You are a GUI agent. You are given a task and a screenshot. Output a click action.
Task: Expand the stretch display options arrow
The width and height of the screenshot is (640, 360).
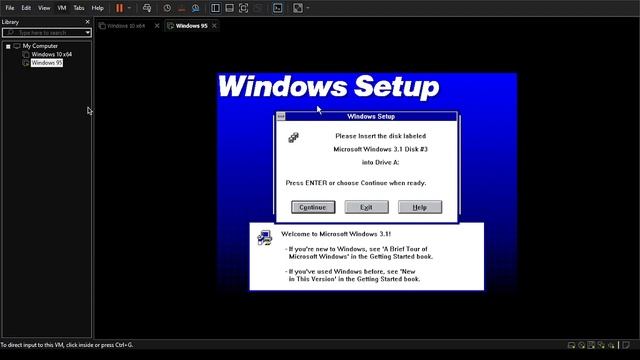[x=308, y=8]
